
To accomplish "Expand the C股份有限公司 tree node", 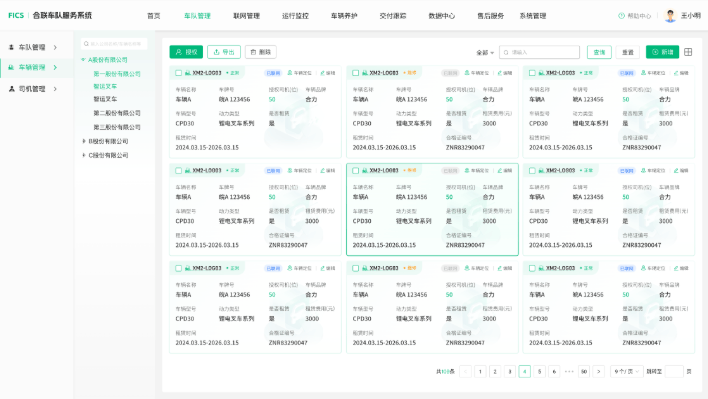I will coord(84,155).
